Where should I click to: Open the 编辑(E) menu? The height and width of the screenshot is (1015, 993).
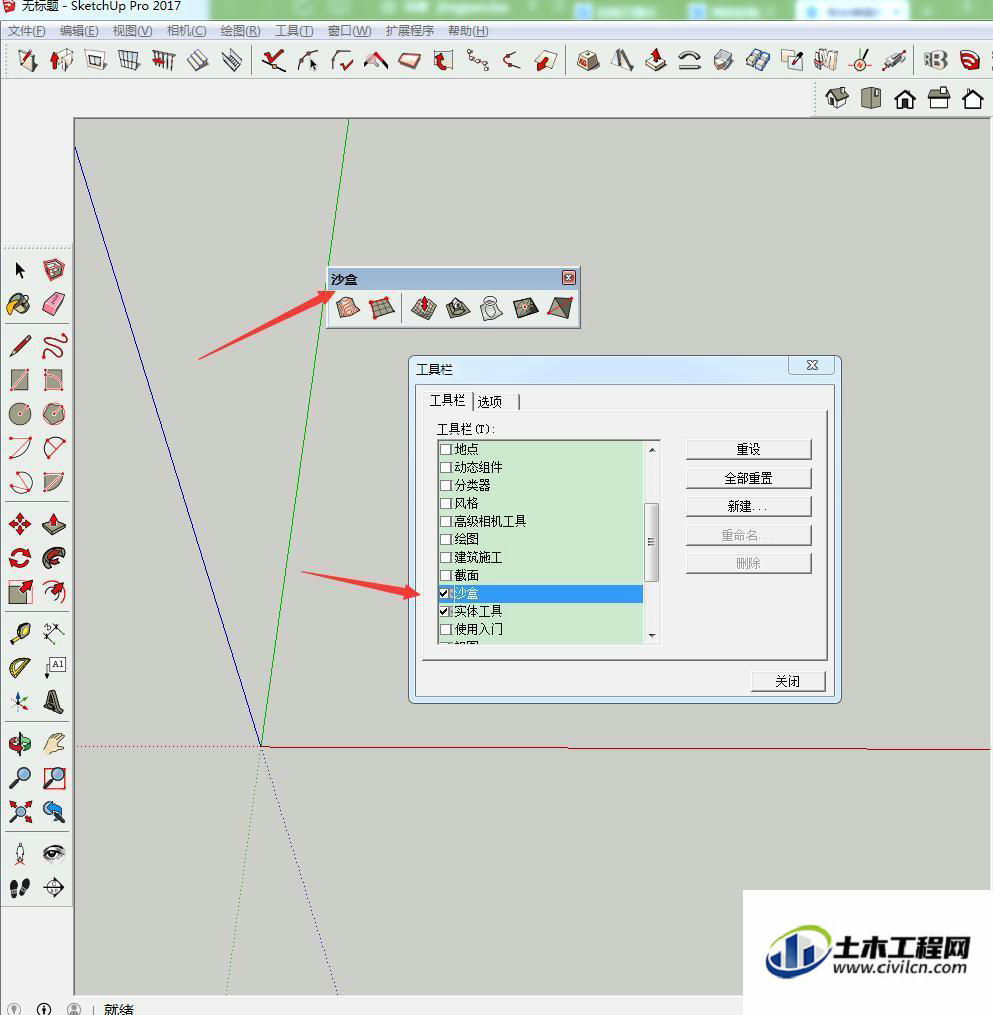[x=79, y=31]
